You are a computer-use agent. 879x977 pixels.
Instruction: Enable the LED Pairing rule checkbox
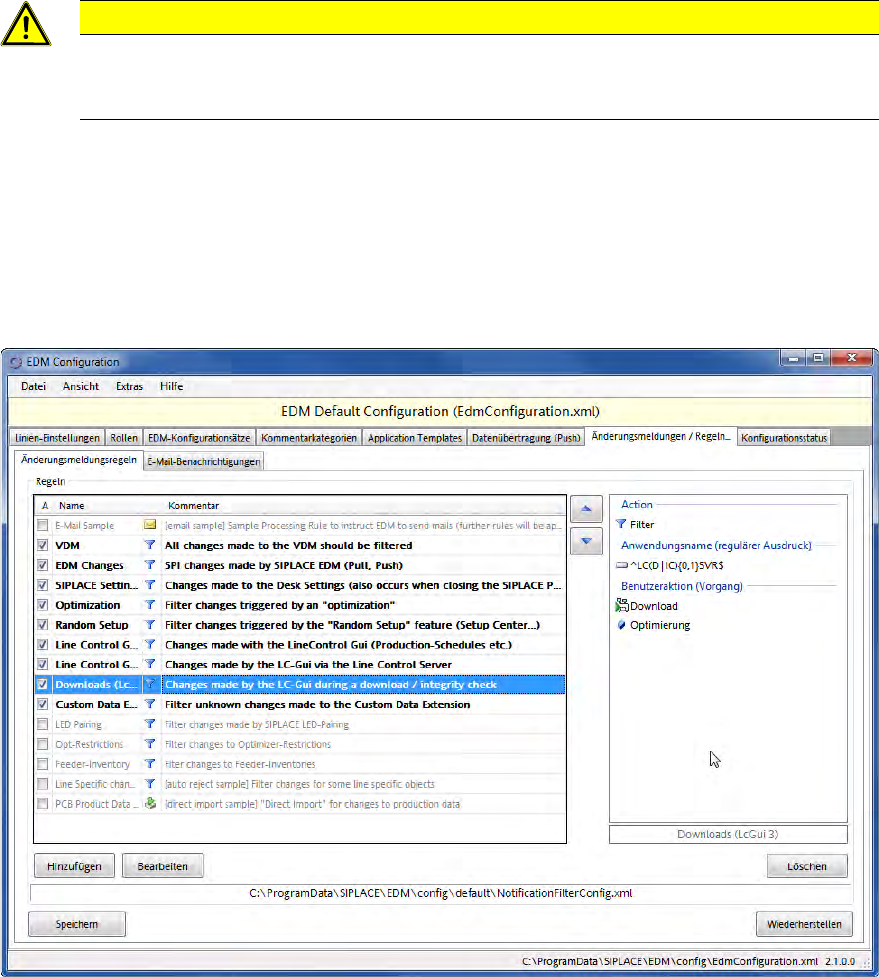click(x=42, y=724)
